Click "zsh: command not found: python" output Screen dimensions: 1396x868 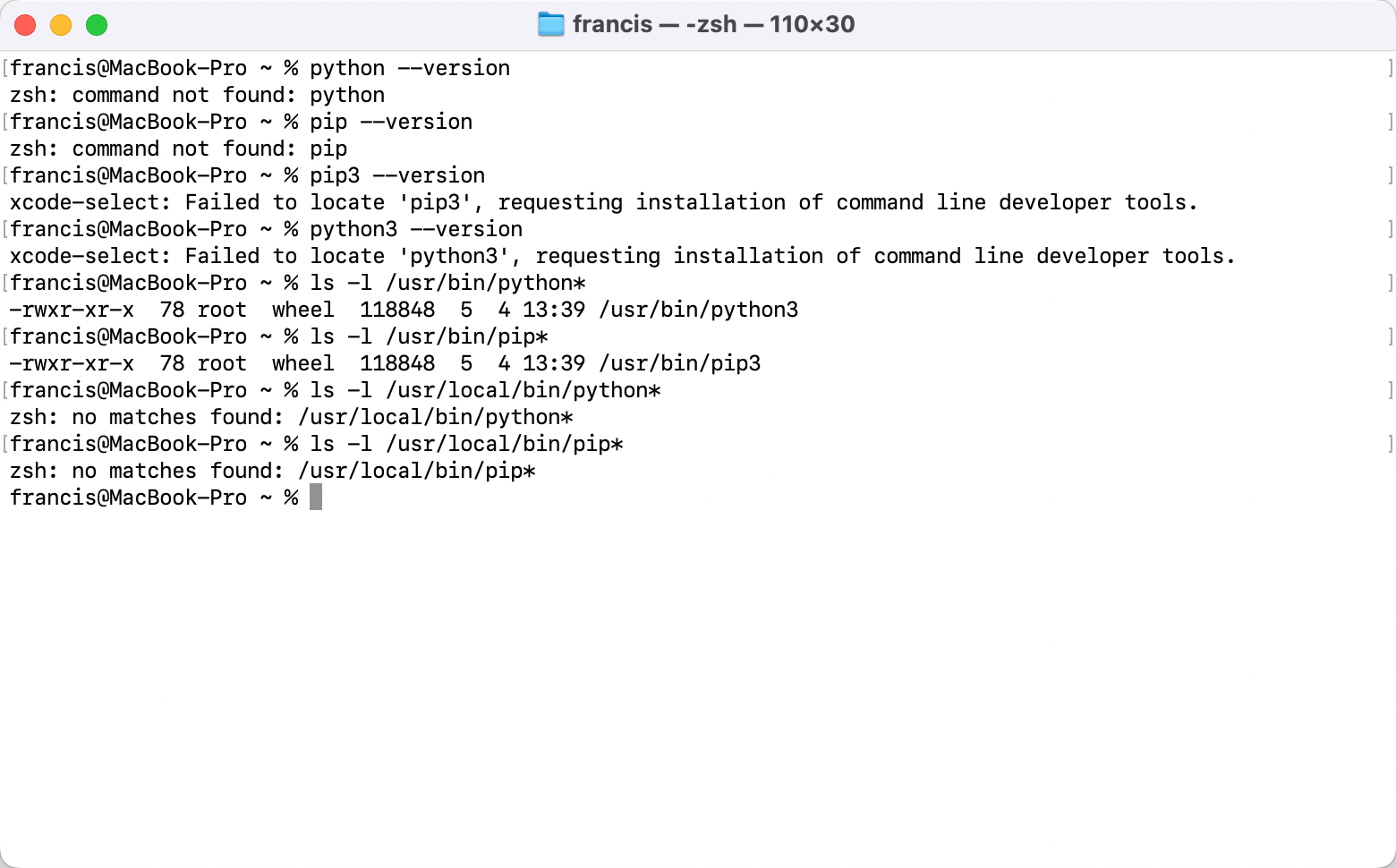point(197,95)
